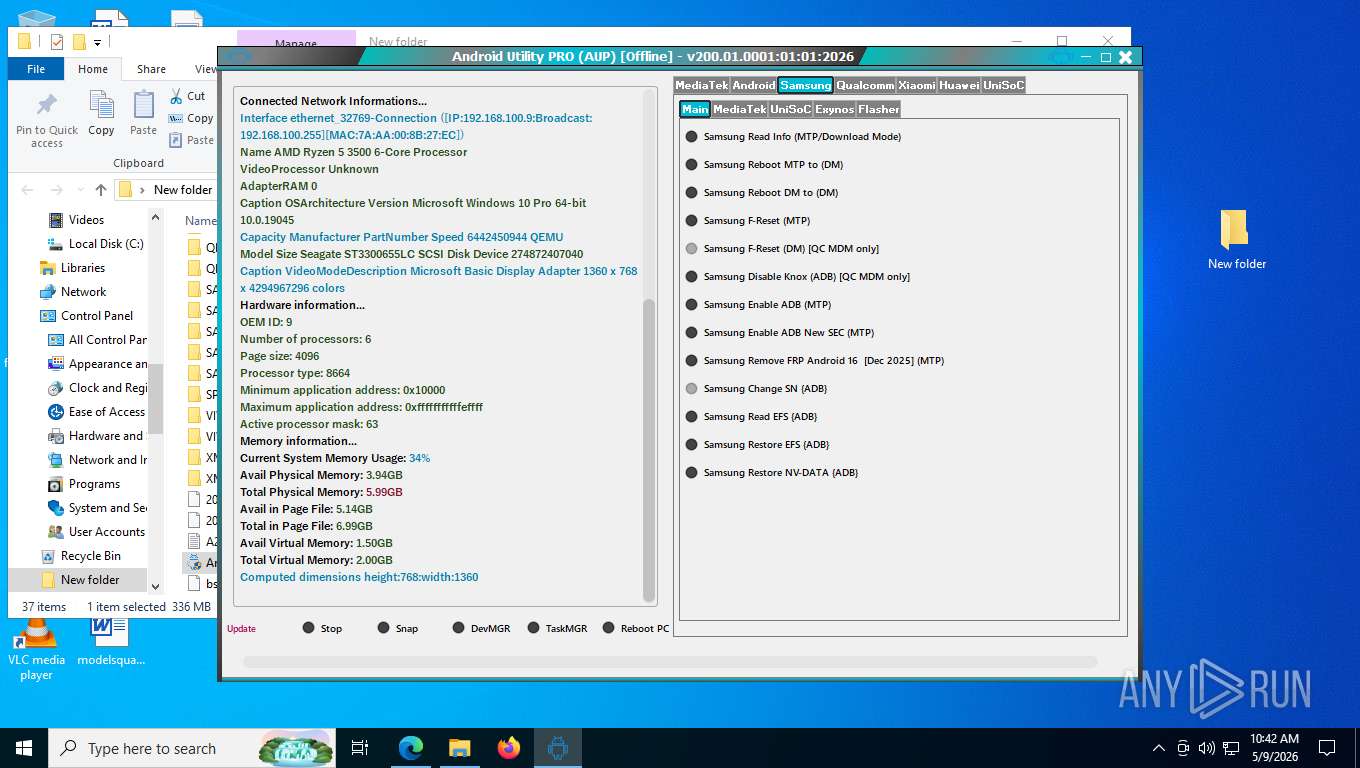Open File Explorer from the taskbar

click(x=460, y=748)
